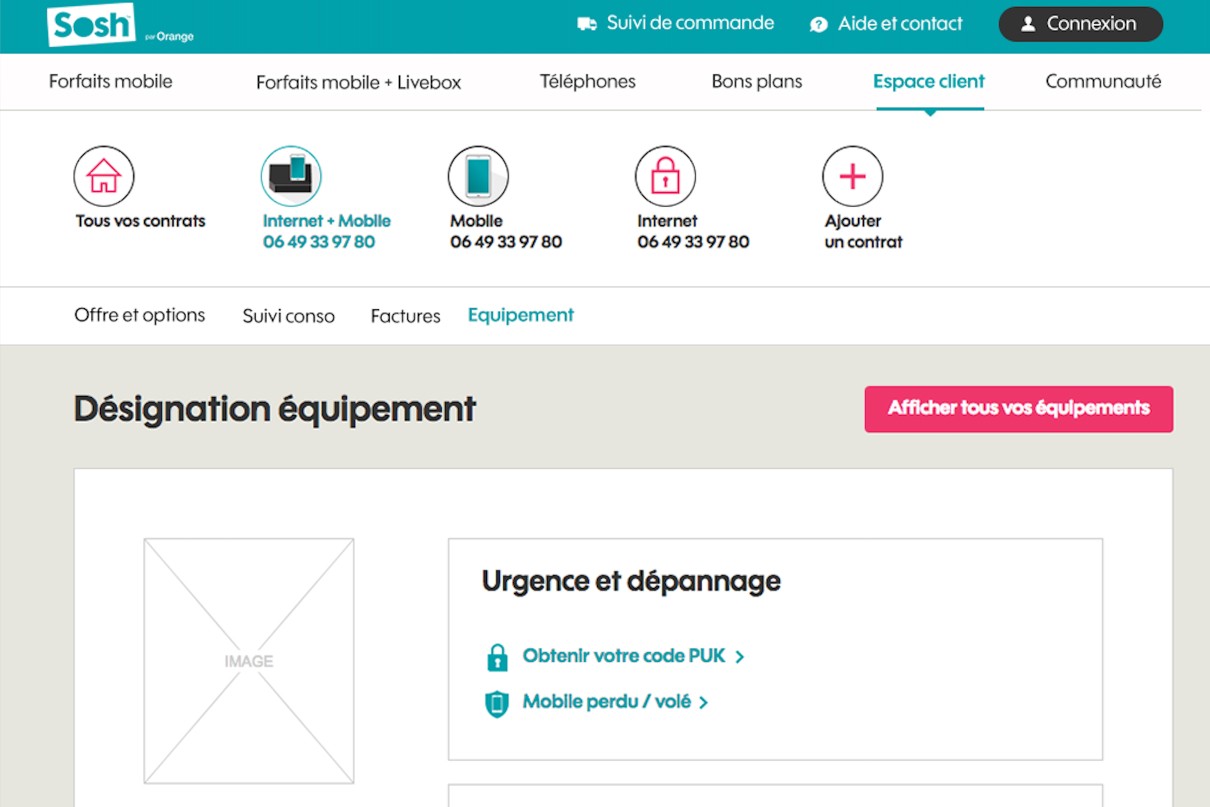Click phone number under Internet contract
The height and width of the screenshot is (807, 1210).
tap(693, 242)
